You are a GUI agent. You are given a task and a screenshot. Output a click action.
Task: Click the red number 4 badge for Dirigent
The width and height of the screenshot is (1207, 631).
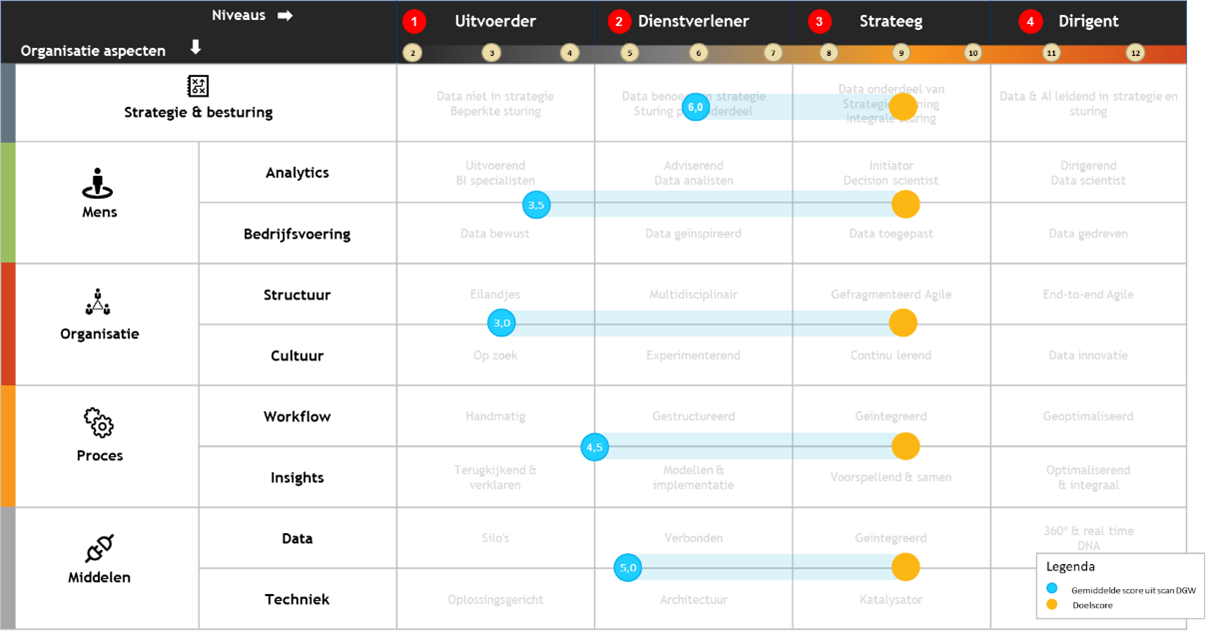point(1030,21)
